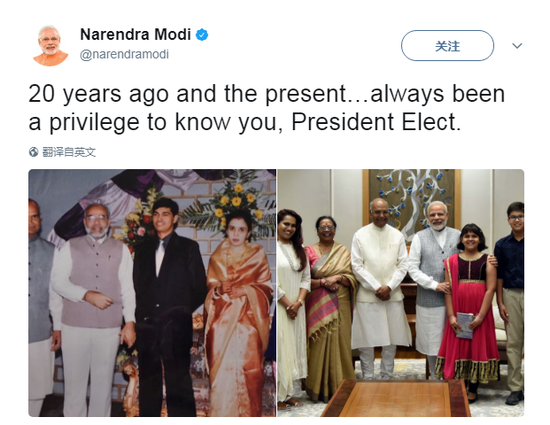550x425 pixels.
Task: Click the 关注 follow button
Action: pos(447,46)
